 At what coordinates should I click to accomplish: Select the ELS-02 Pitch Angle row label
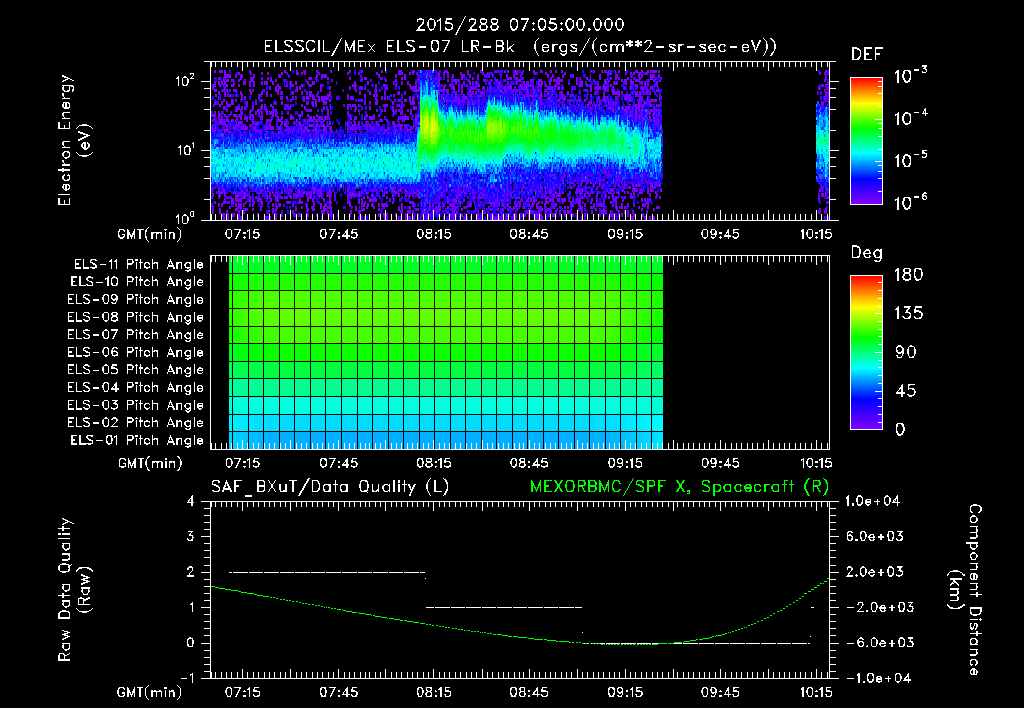tap(135, 423)
